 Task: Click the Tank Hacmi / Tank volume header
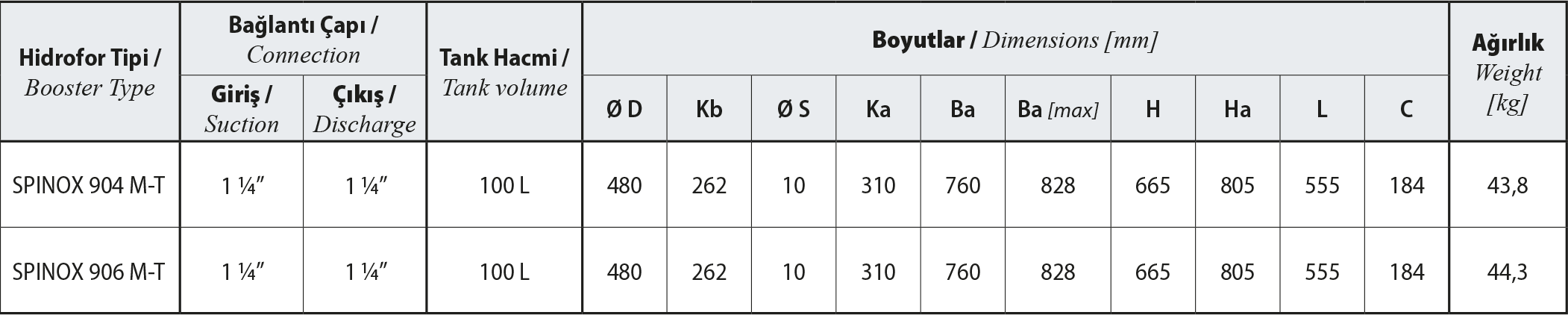click(x=504, y=72)
